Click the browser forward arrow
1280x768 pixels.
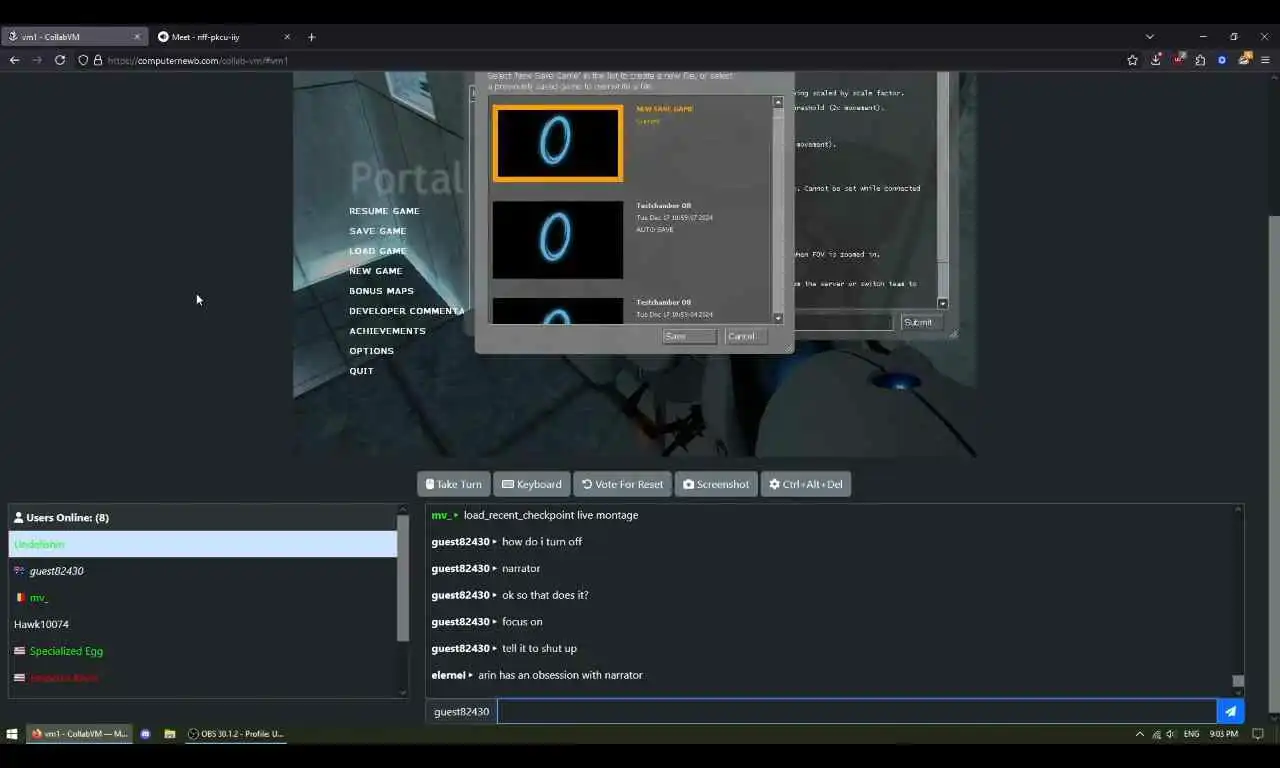point(37,60)
